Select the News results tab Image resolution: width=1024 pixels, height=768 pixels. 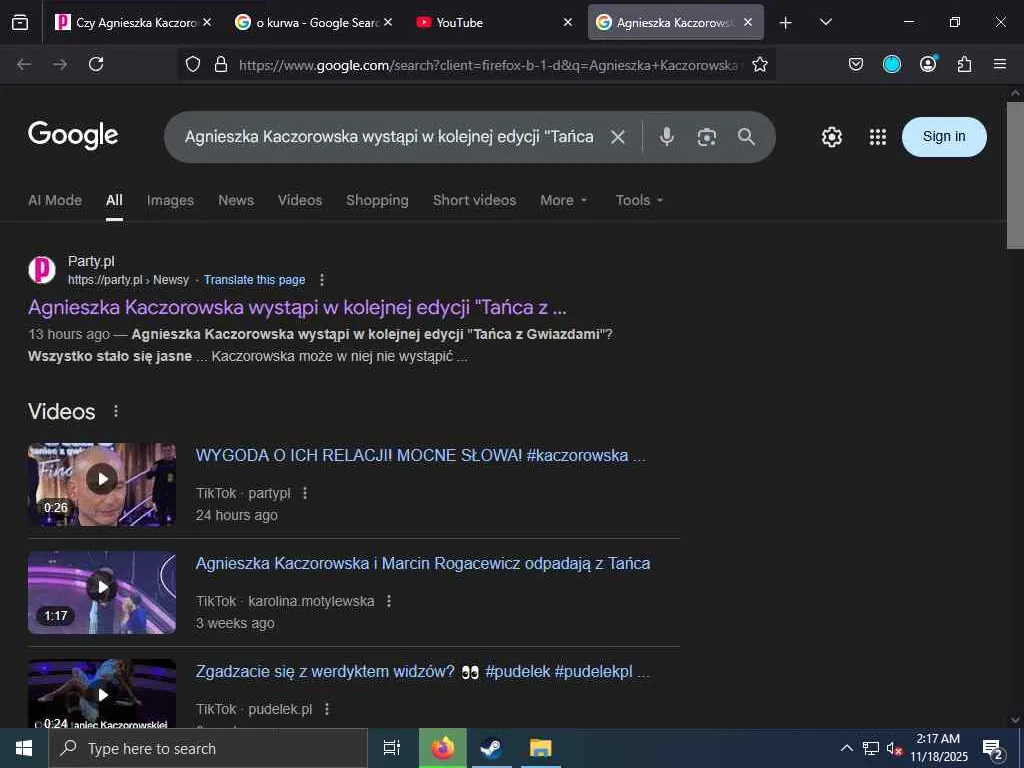tap(236, 200)
